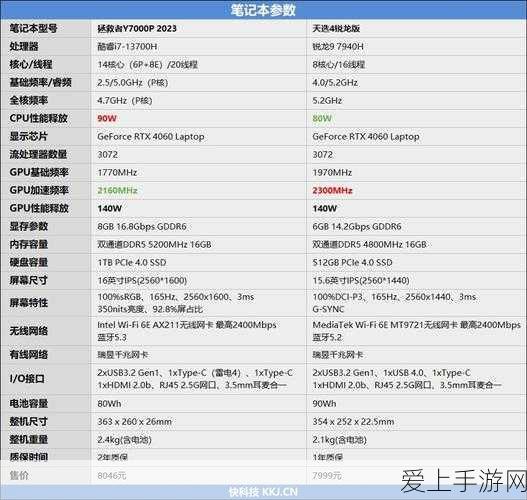Click the 4.7GHz (P核) cell
Viewport: 527px width, 500px height.
pos(125,100)
